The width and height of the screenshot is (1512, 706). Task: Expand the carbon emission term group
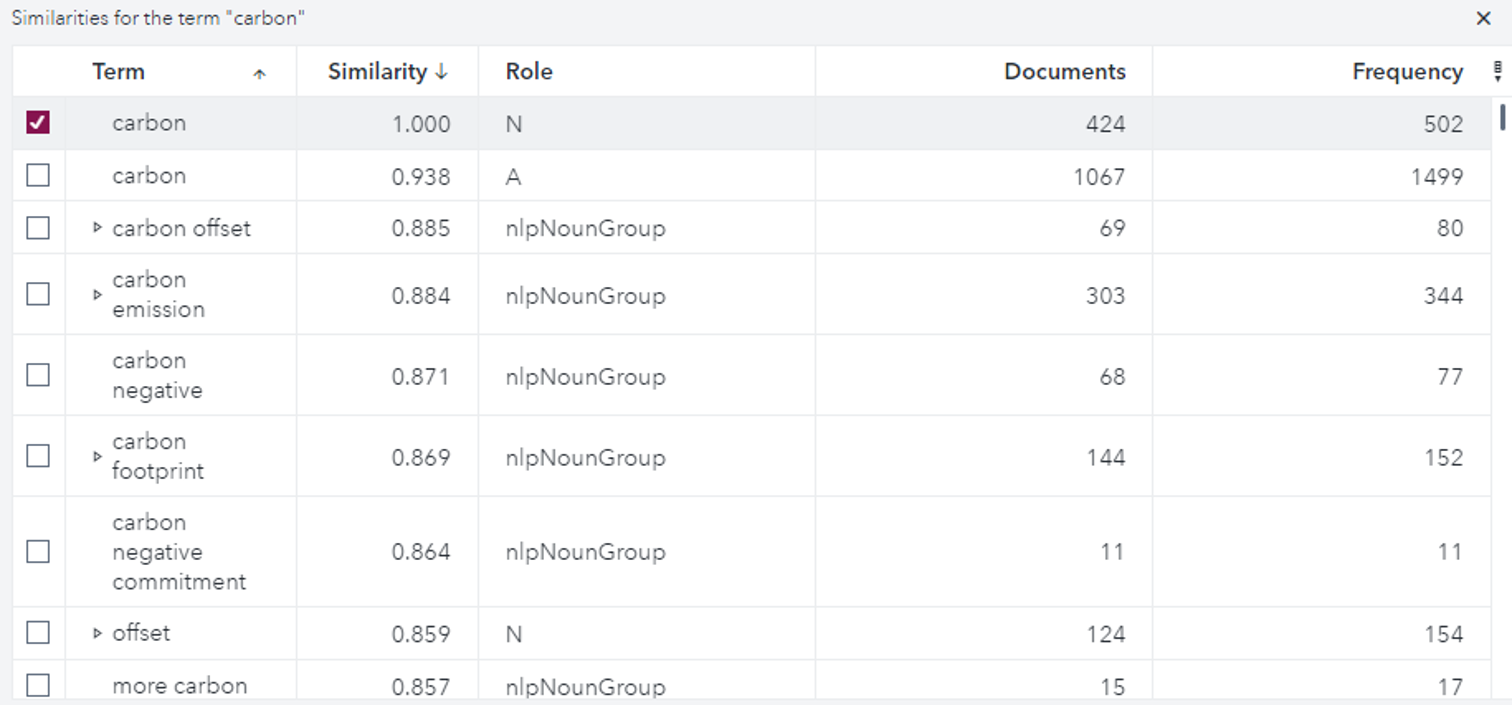coord(97,295)
